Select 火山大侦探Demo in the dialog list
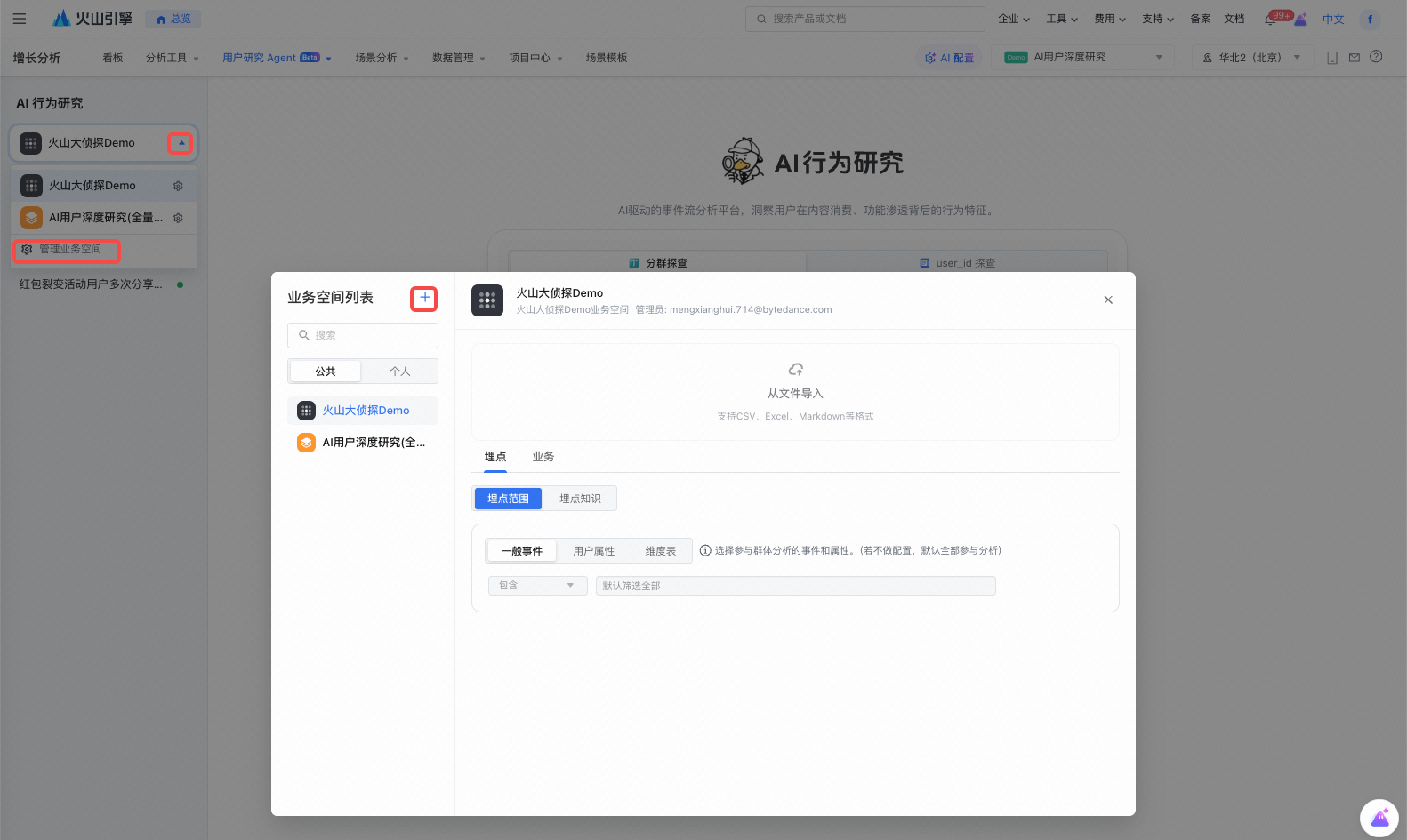Viewport: 1407px width, 840px height. (363, 411)
